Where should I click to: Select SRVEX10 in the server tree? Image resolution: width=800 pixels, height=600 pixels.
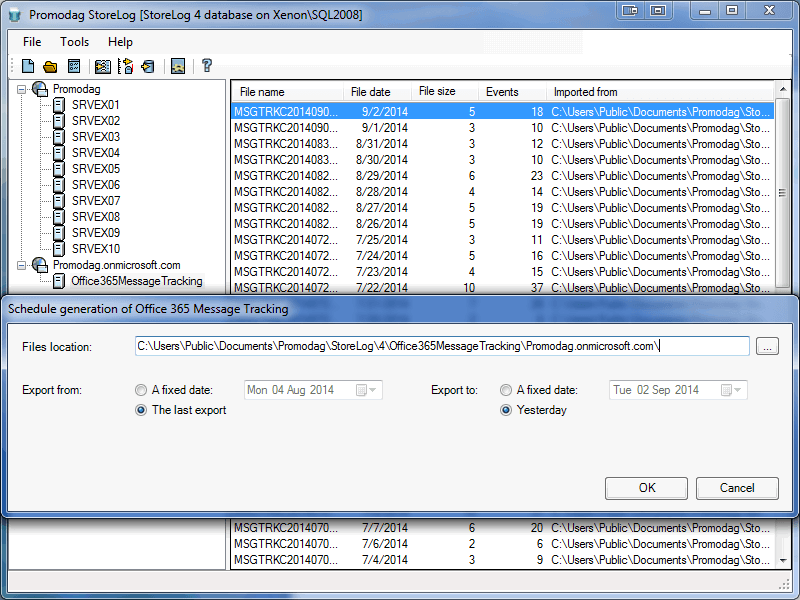(x=96, y=249)
